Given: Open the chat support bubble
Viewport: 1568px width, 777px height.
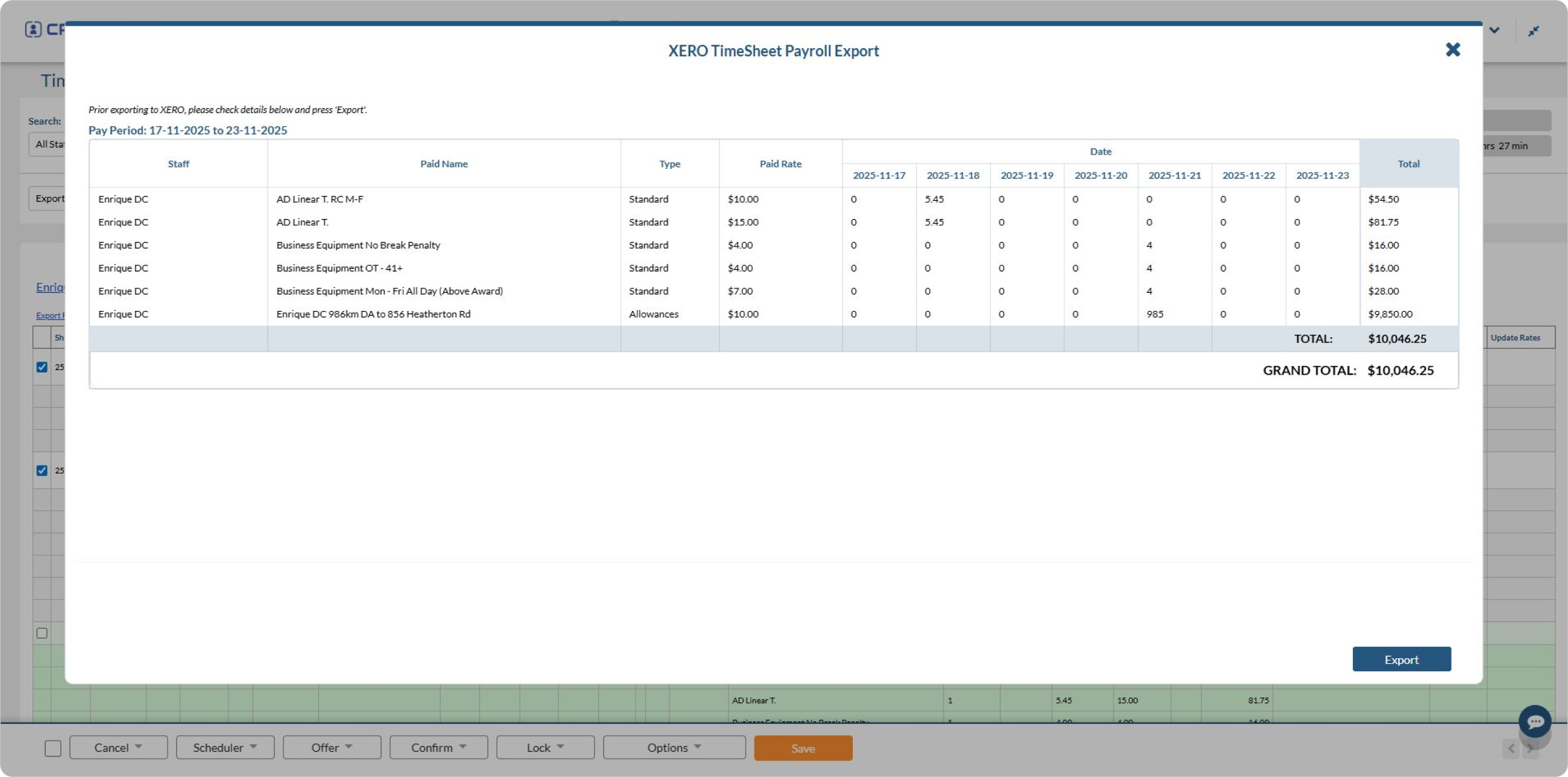Looking at the screenshot, I should coord(1534,721).
